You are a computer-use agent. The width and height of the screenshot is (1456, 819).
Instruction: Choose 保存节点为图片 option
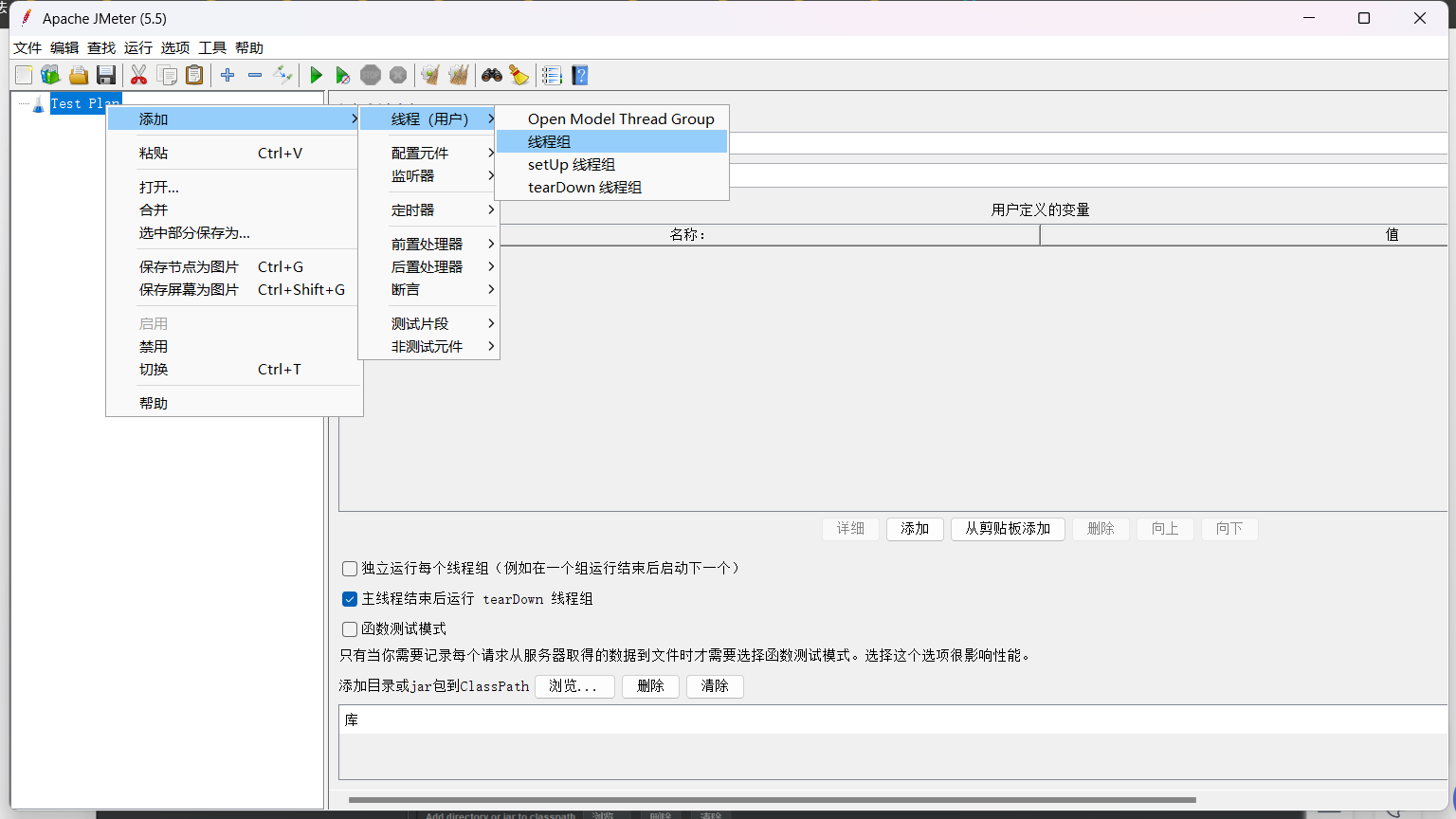(x=234, y=266)
